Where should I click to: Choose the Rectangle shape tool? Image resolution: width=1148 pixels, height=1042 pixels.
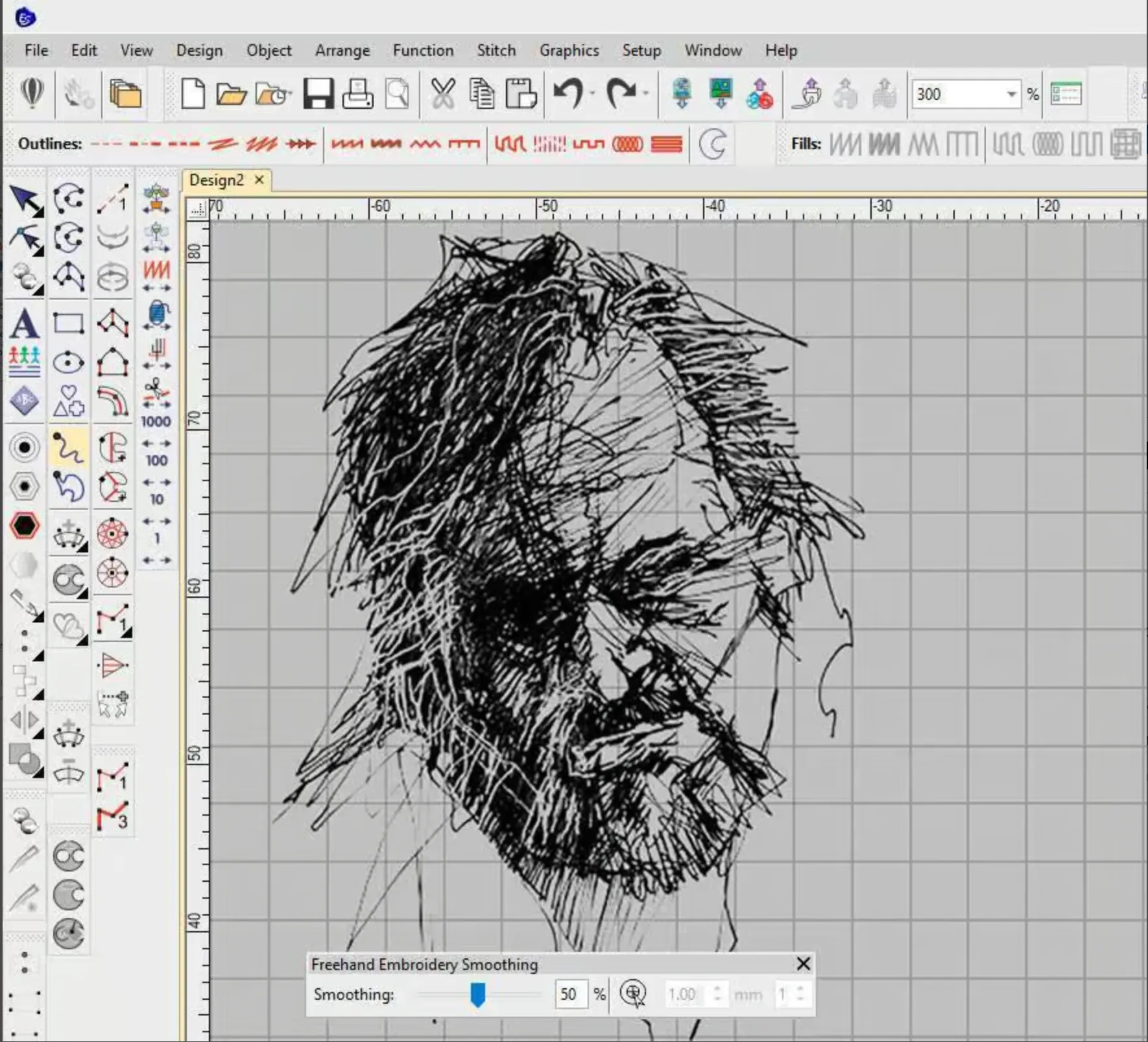pyautogui.click(x=68, y=323)
